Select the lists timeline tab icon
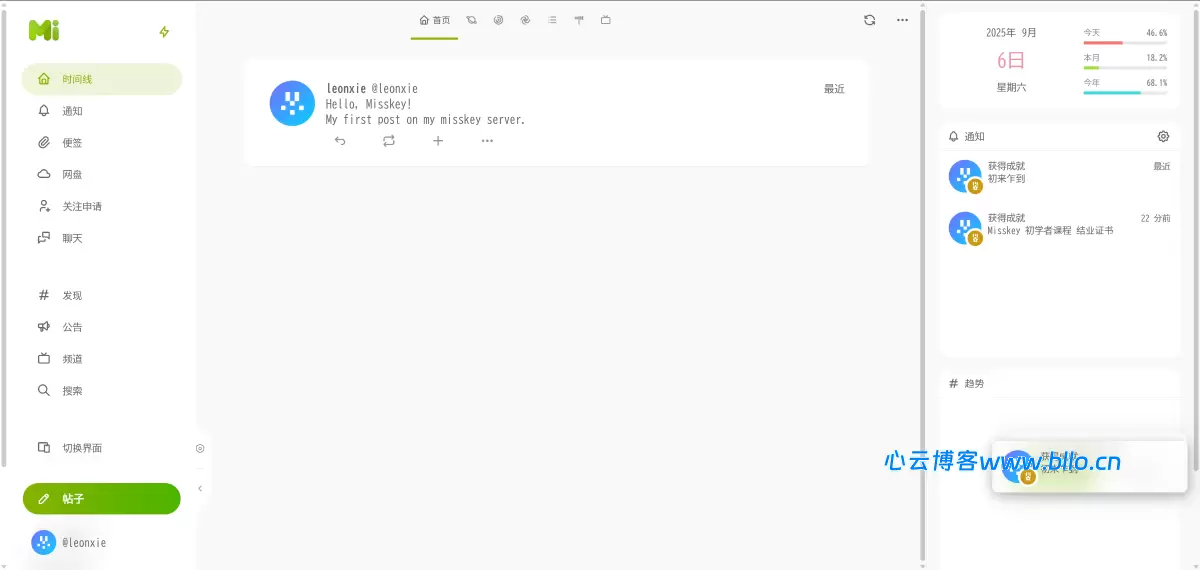This screenshot has width=1200, height=570. click(552, 20)
